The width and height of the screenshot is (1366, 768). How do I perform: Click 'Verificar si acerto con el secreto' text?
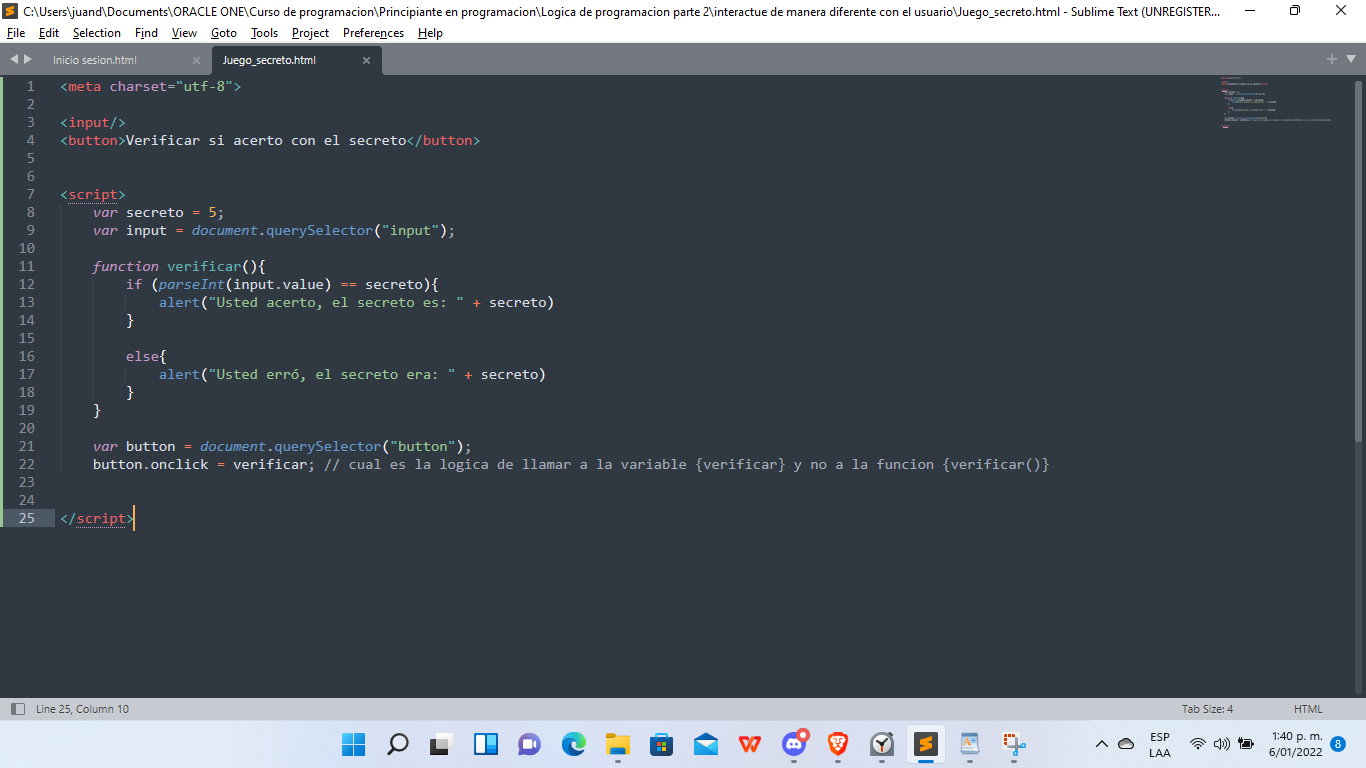click(266, 140)
